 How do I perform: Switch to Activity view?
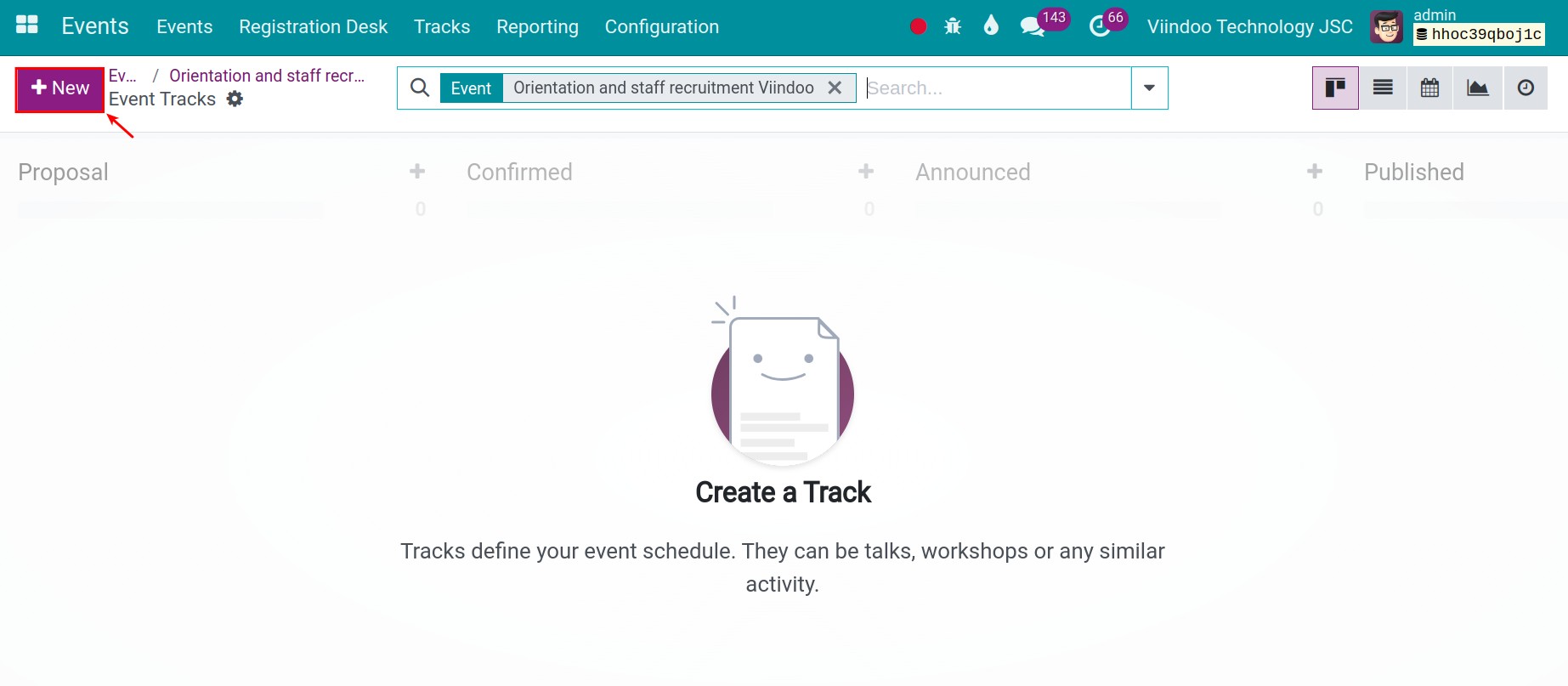(x=1526, y=88)
